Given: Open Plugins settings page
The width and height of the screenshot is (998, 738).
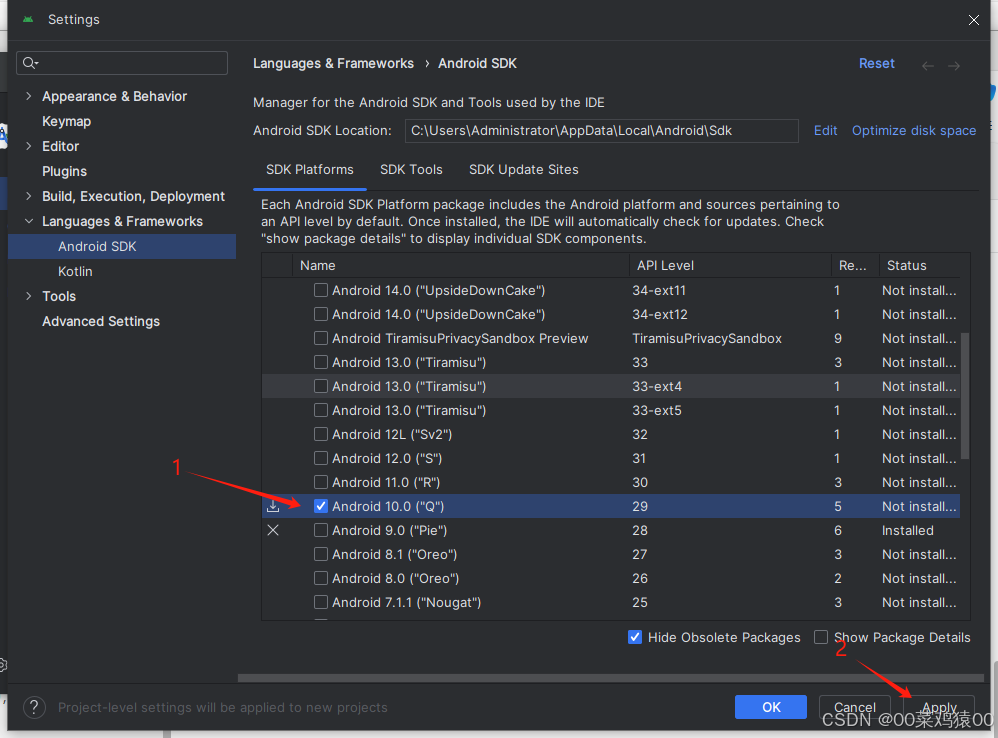Looking at the screenshot, I should tap(64, 171).
